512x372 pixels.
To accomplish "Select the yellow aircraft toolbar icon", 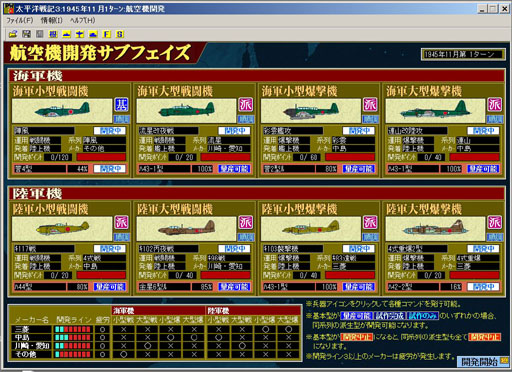I will tap(80, 34).
